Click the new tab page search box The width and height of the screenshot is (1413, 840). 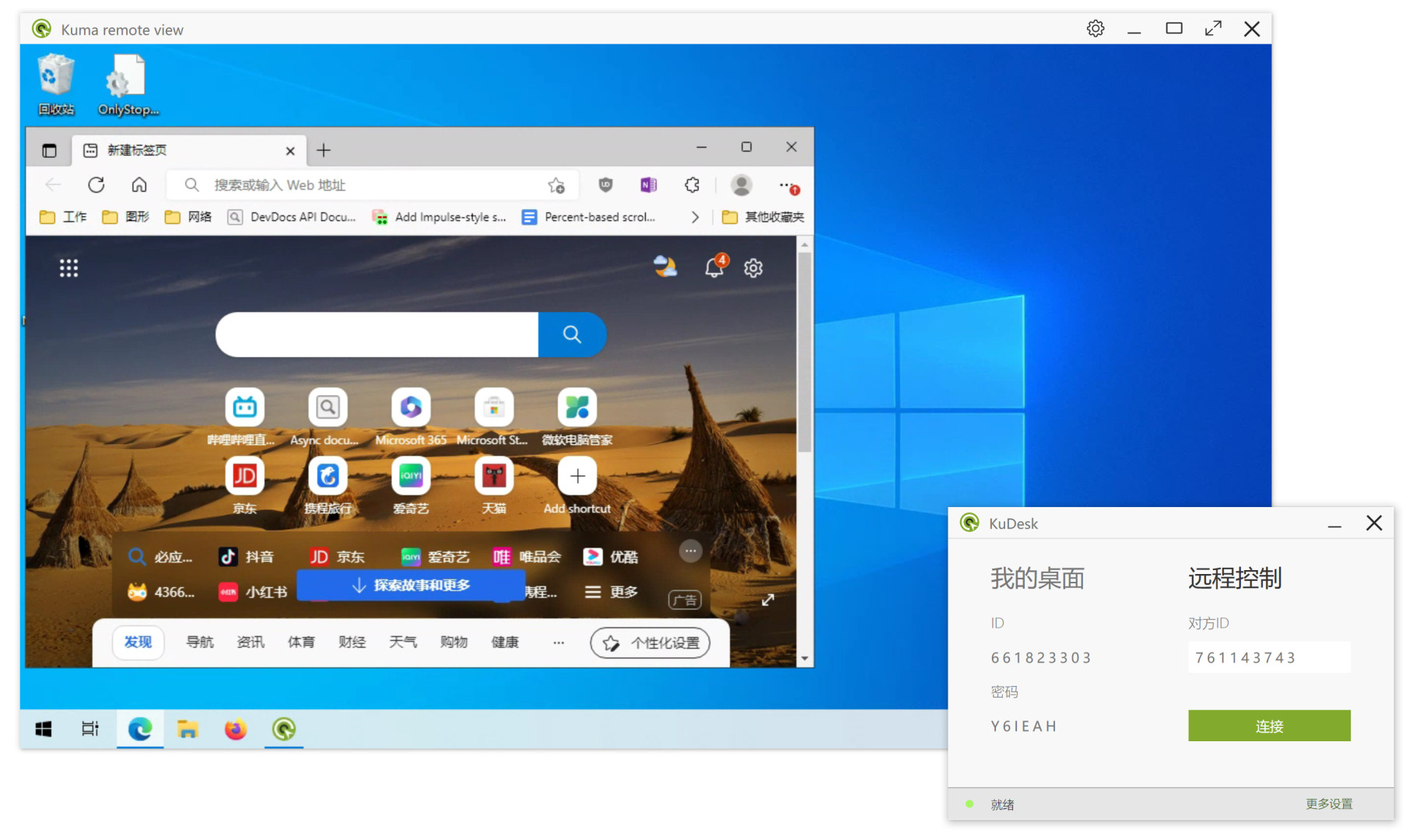(377, 334)
